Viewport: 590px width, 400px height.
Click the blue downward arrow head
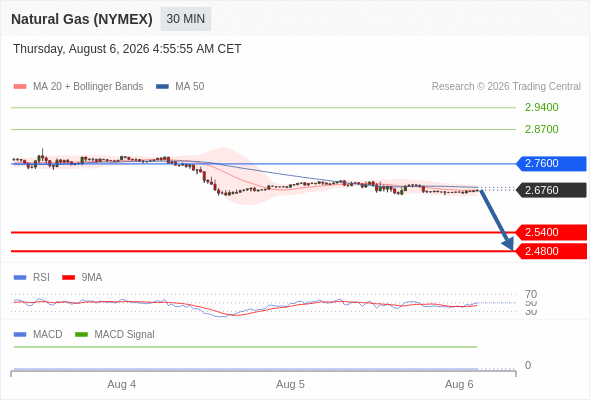[x=508, y=244]
